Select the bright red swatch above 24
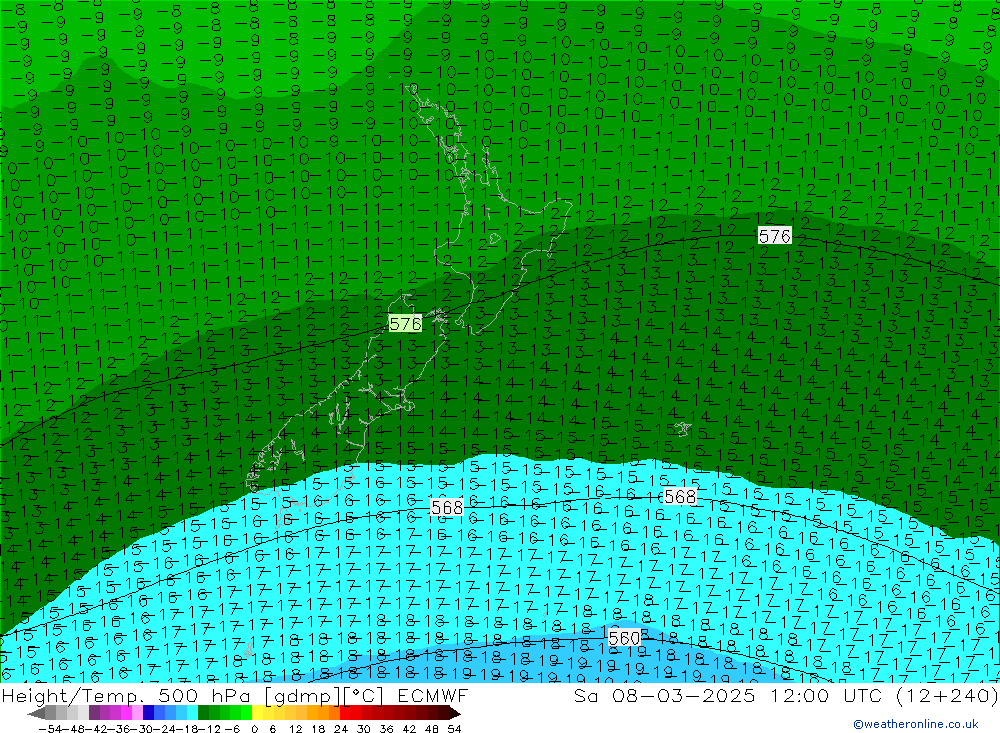Image resolution: width=1000 pixels, height=733 pixels. click(345, 713)
